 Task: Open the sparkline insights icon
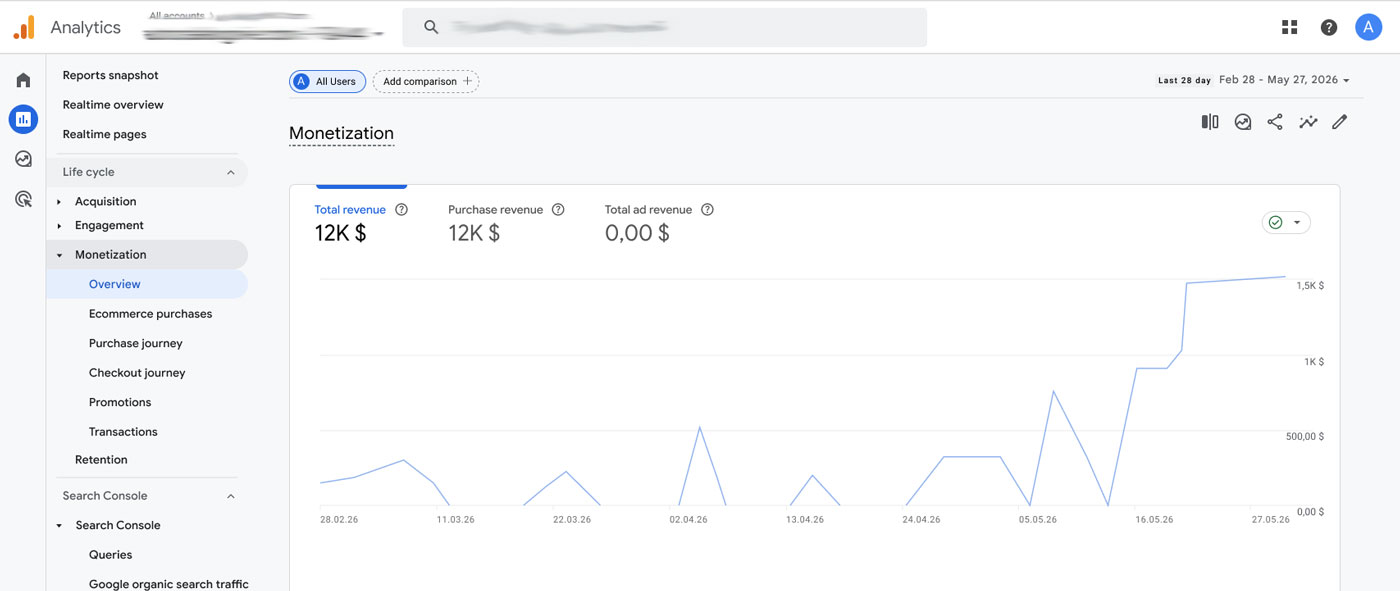pos(1308,122)
